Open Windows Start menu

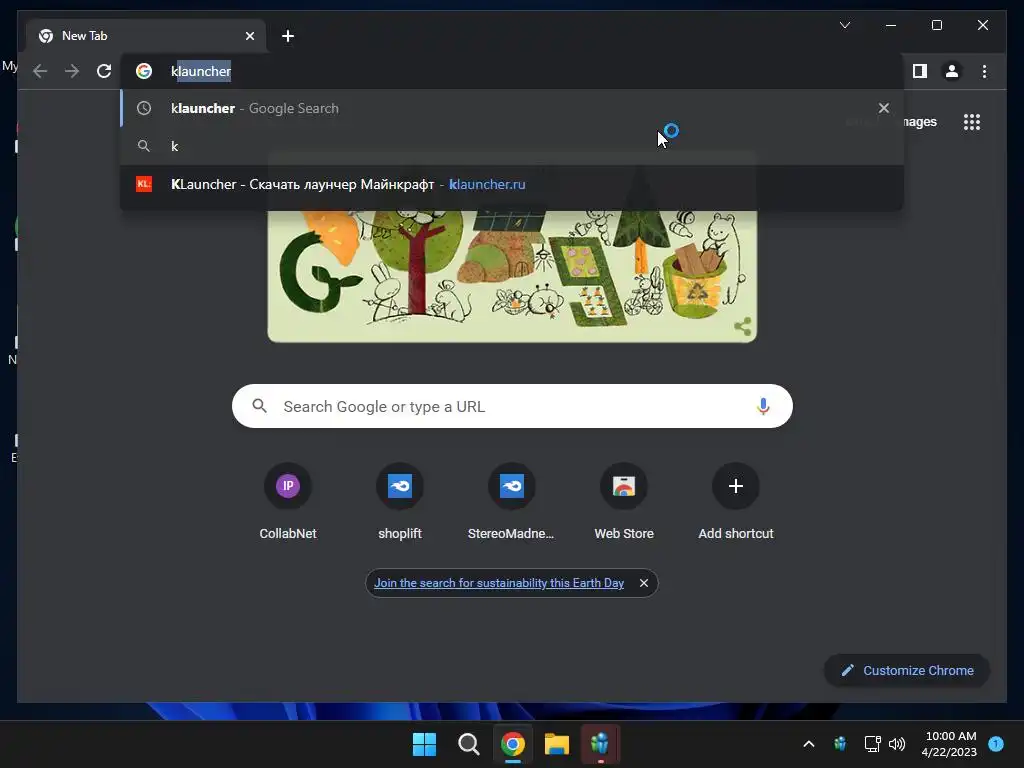pos(424,744)
